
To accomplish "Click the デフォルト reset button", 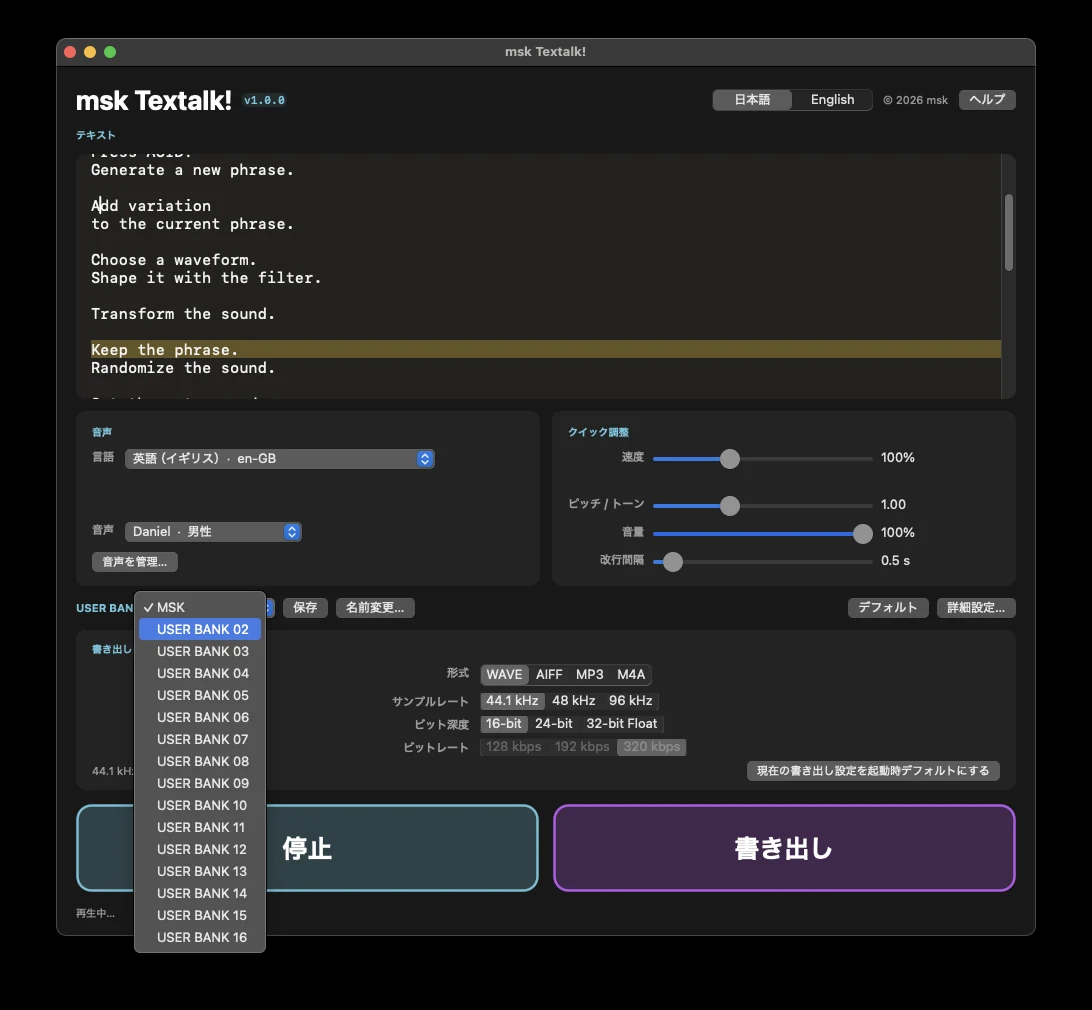I will (888, 607).
